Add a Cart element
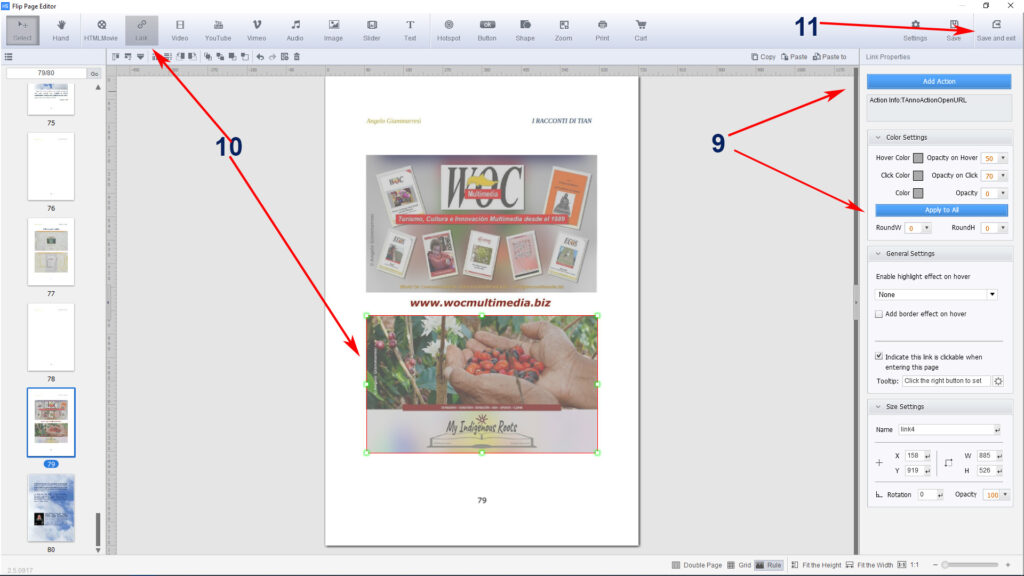Screen dimensions: 1024x576 coord(641,30)
